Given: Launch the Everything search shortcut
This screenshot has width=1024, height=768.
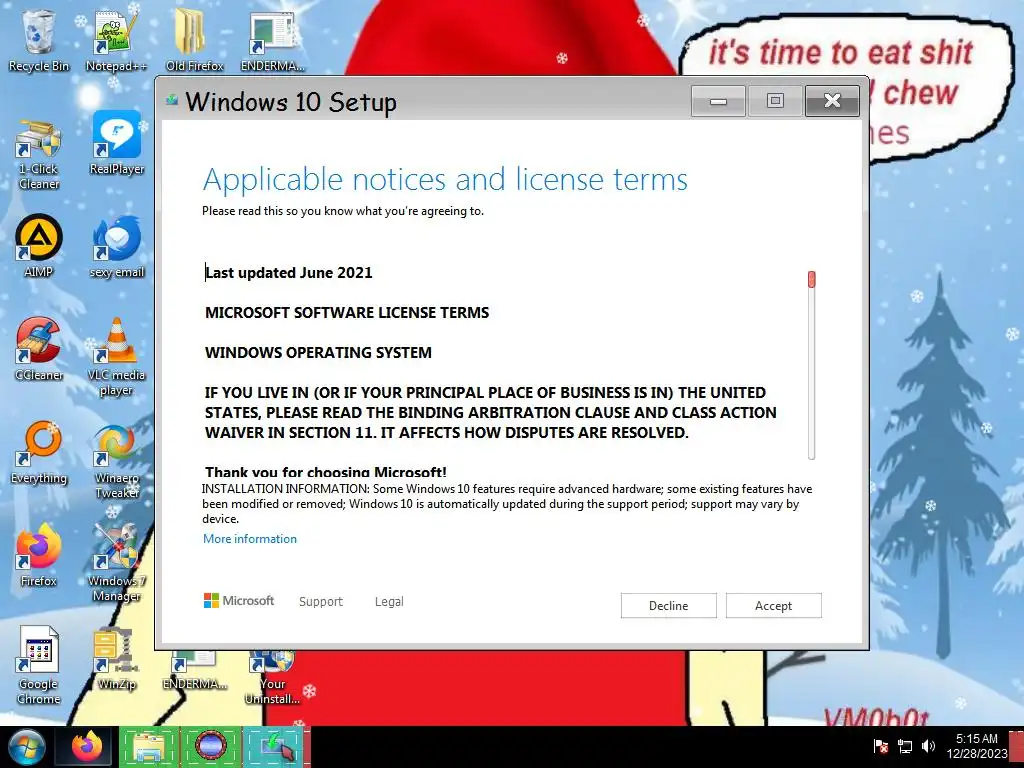Looking at the screenshot, I should (39, 452).
